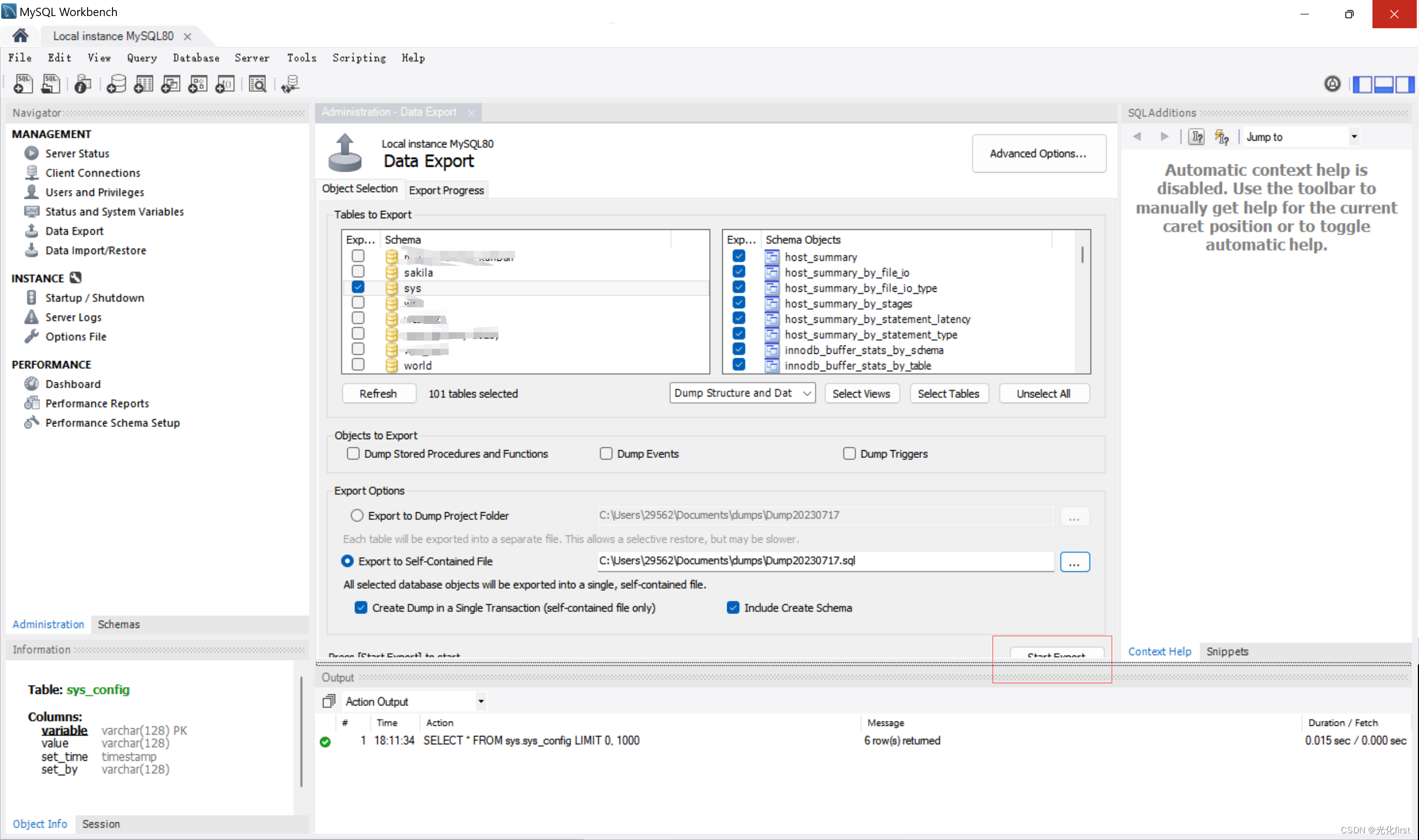Image resolution: width=1419 pixels, height=840 pixels.
Task: Switch to Schemas tab in Navigator
Action: tap(119, 625)
